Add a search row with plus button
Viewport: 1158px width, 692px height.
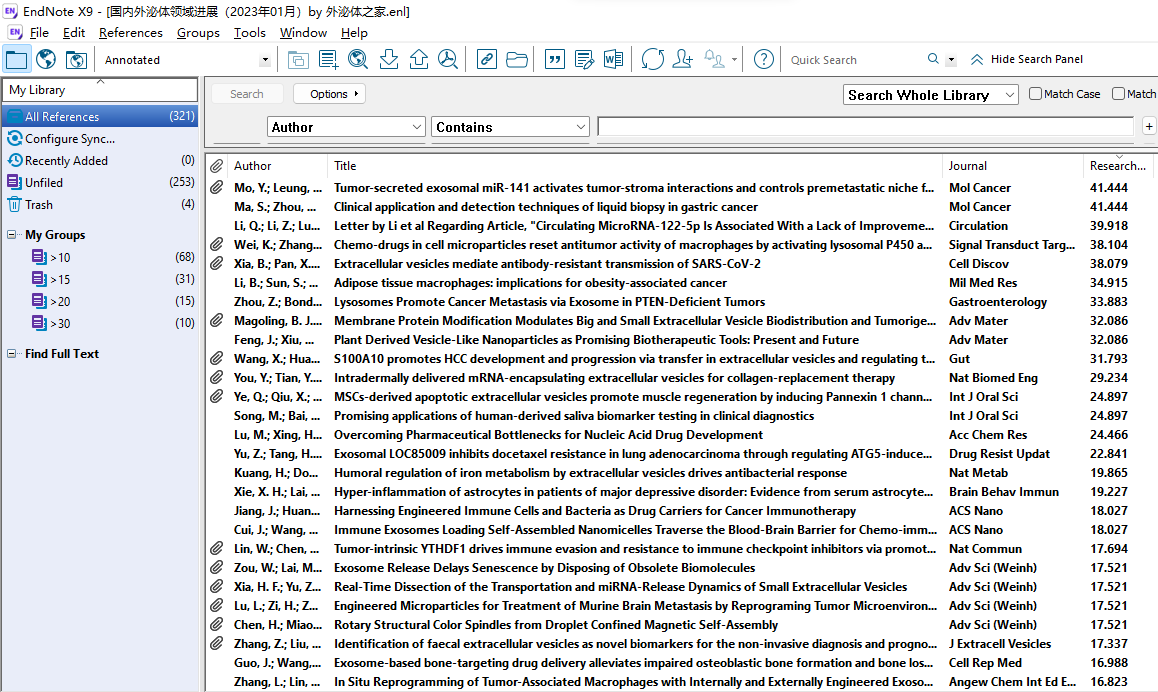coord(1148,126)
